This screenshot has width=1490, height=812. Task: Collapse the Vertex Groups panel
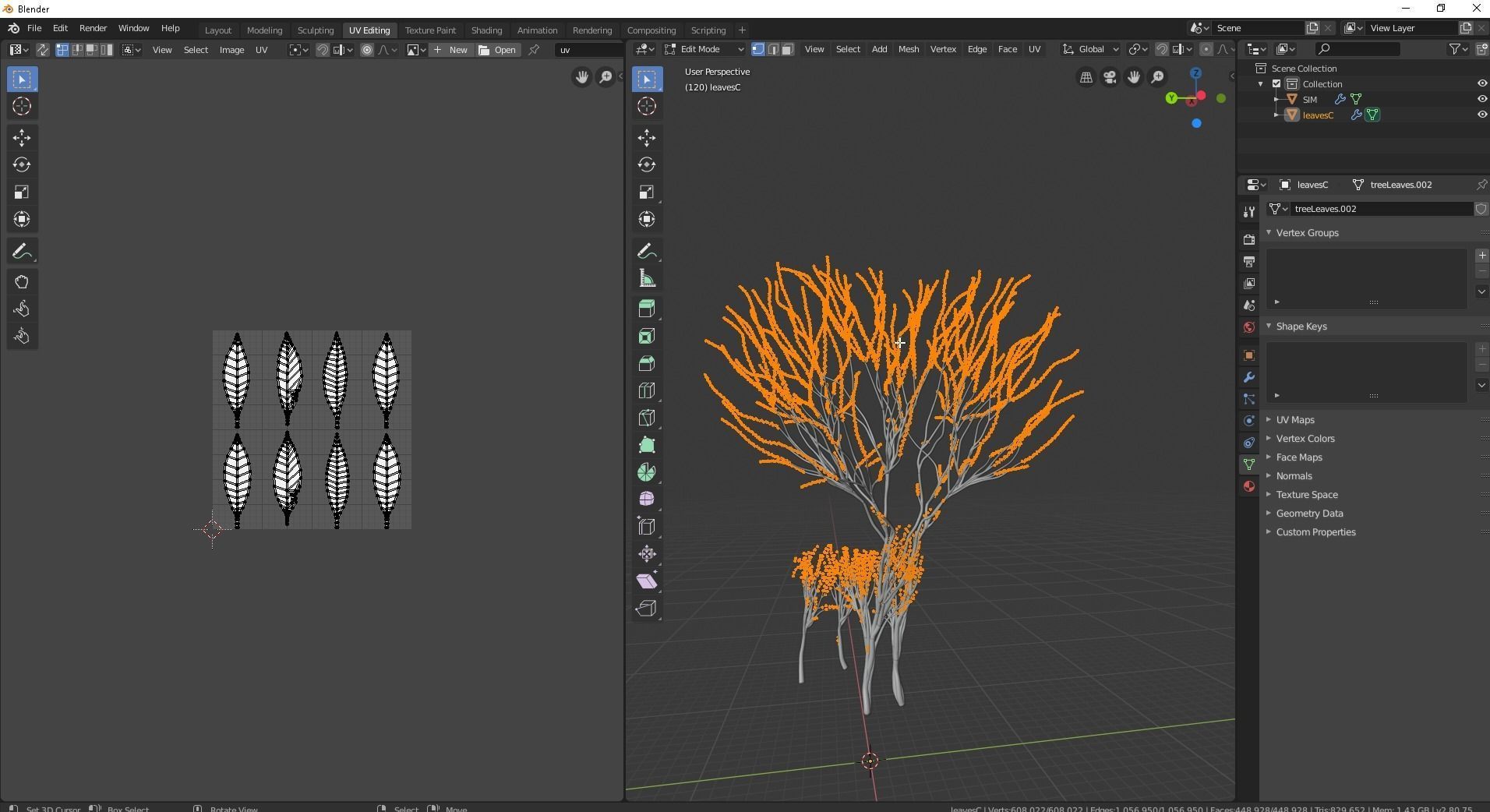(x=1307, y=233)
